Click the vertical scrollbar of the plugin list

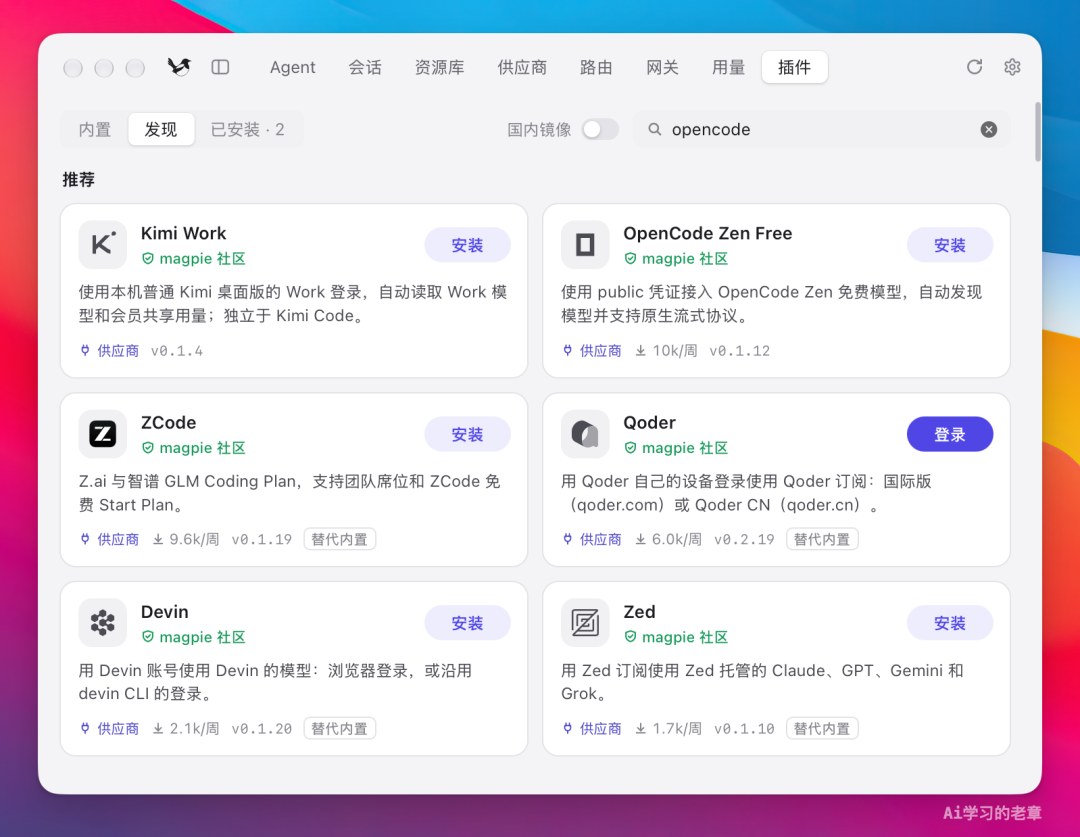point(1038,132)
